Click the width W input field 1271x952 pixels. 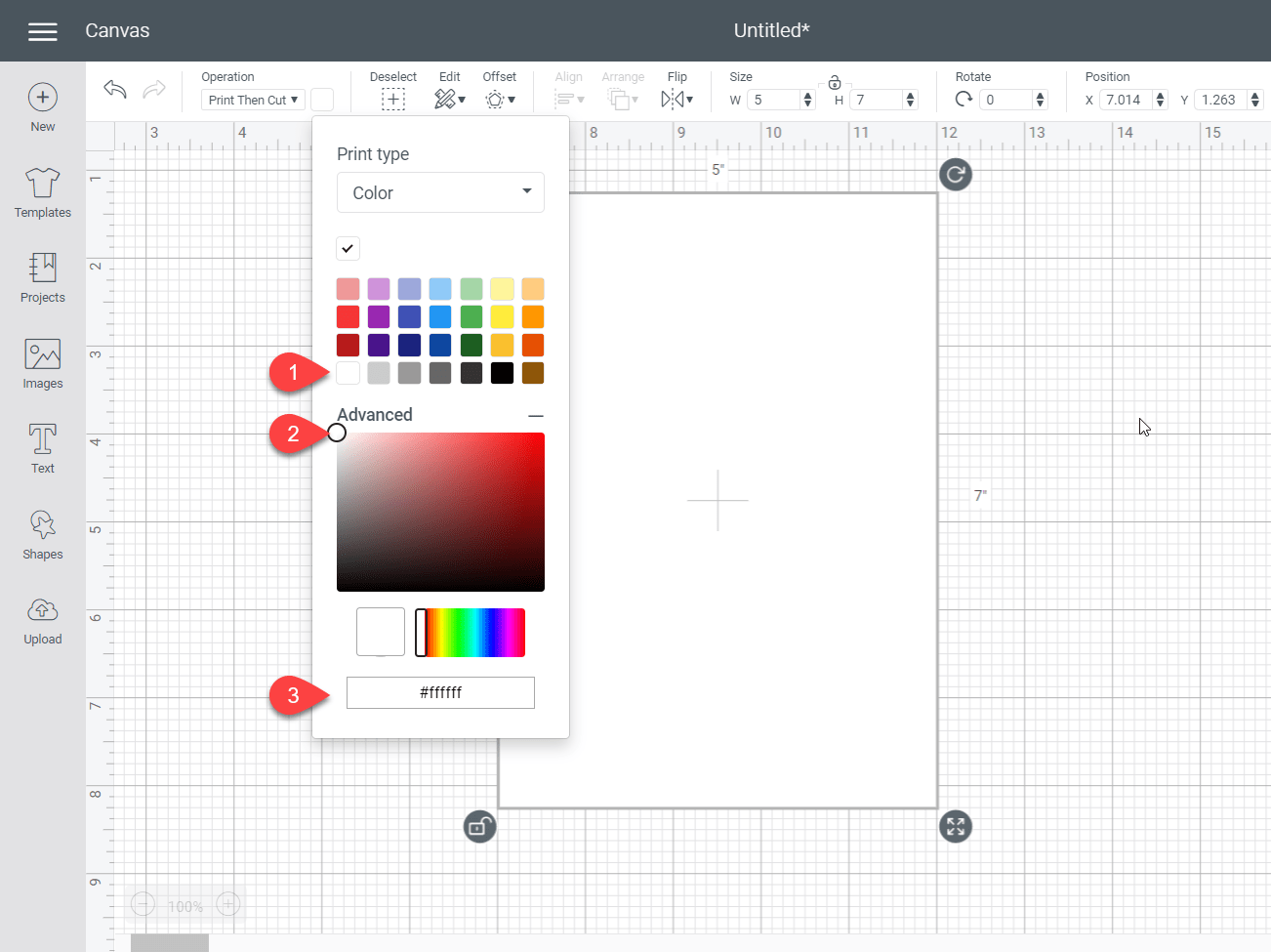click(x=774, y=100)
